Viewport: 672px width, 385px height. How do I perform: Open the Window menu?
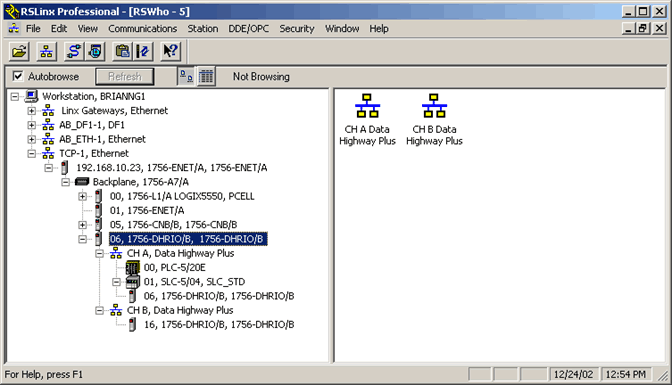(x=342, y=29)
